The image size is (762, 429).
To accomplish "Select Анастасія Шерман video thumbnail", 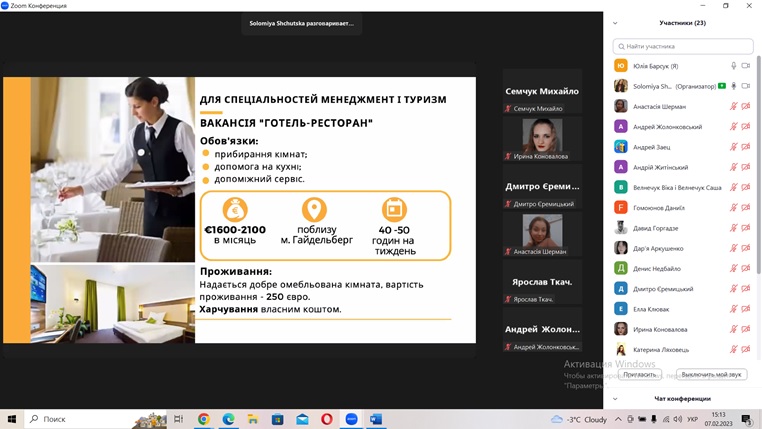I will pos(542,234).
